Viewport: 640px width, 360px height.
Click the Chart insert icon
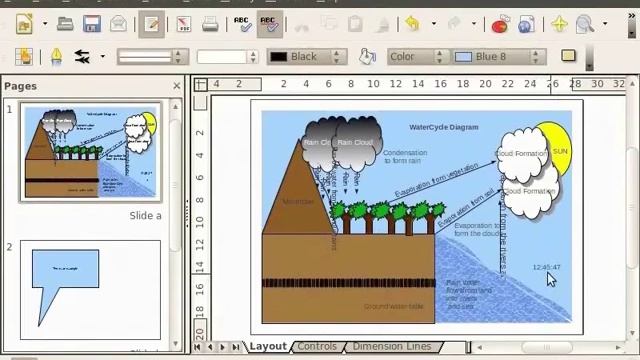tap(500, 24)
